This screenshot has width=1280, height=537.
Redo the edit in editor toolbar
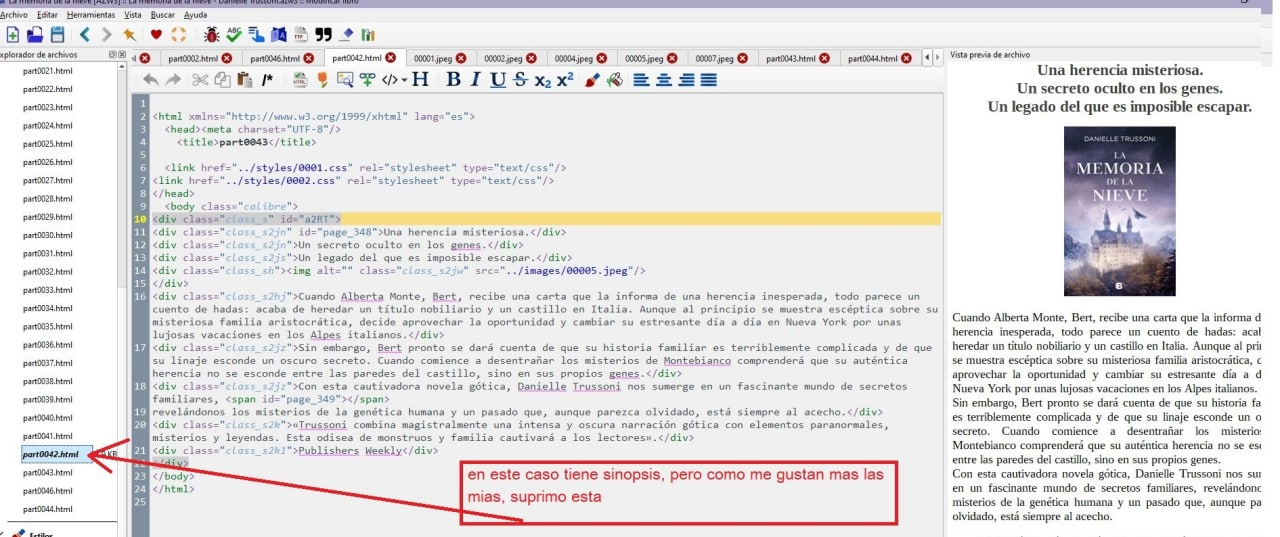(x=173, y=80)
